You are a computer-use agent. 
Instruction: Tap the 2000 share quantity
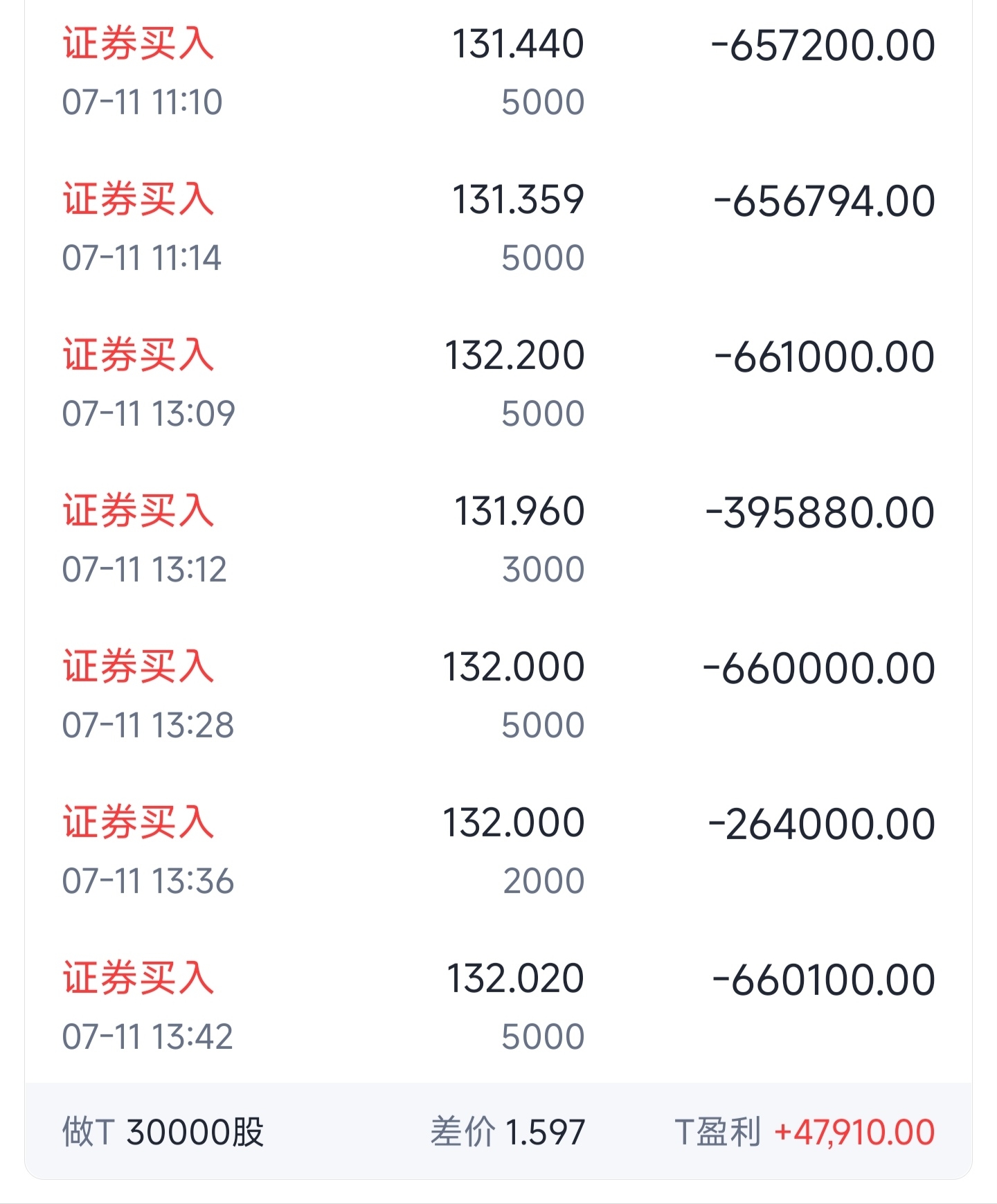coord(544,881)
